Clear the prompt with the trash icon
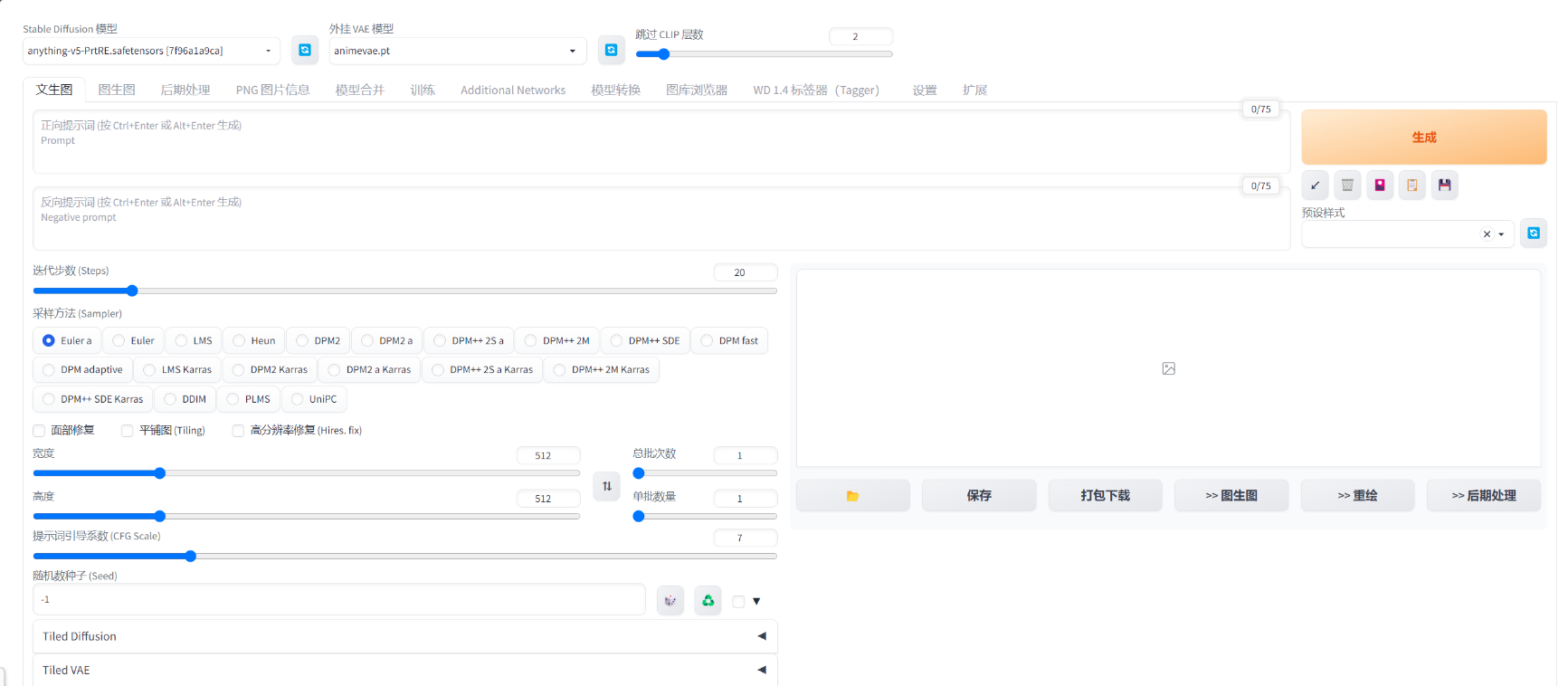This screenshot has height=686, width=1568. click(x=1347, y=185)
